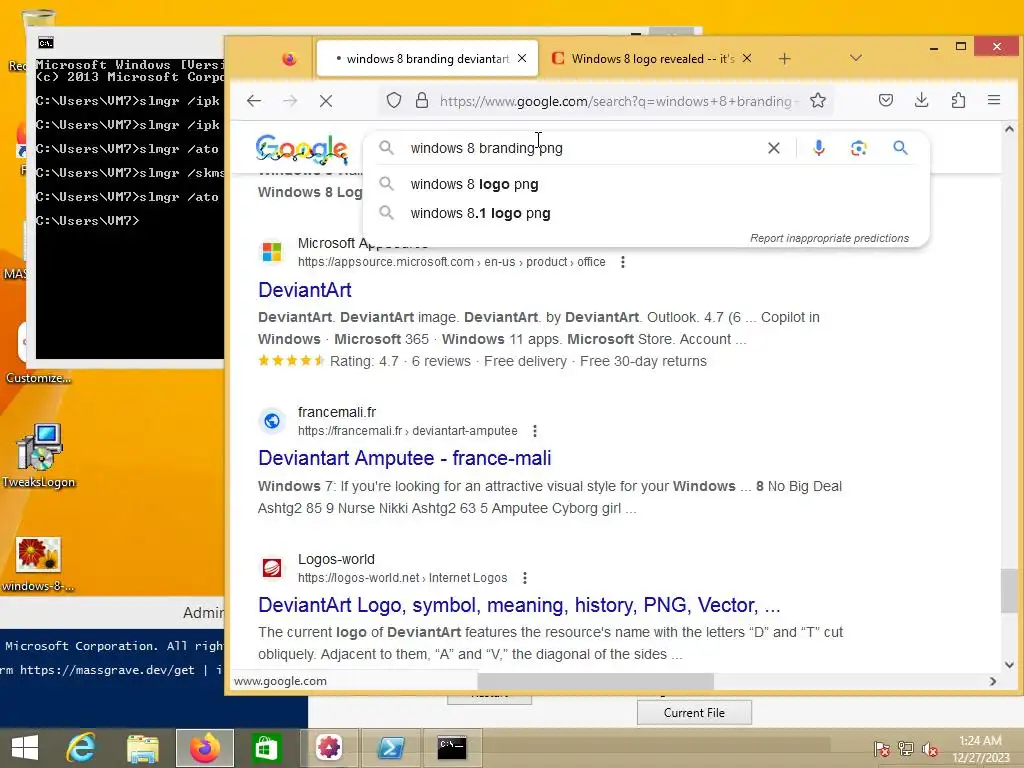The image size is (1024, 768).
Task: Click scroll right arrow at bottom
Action: click(993, 681)
